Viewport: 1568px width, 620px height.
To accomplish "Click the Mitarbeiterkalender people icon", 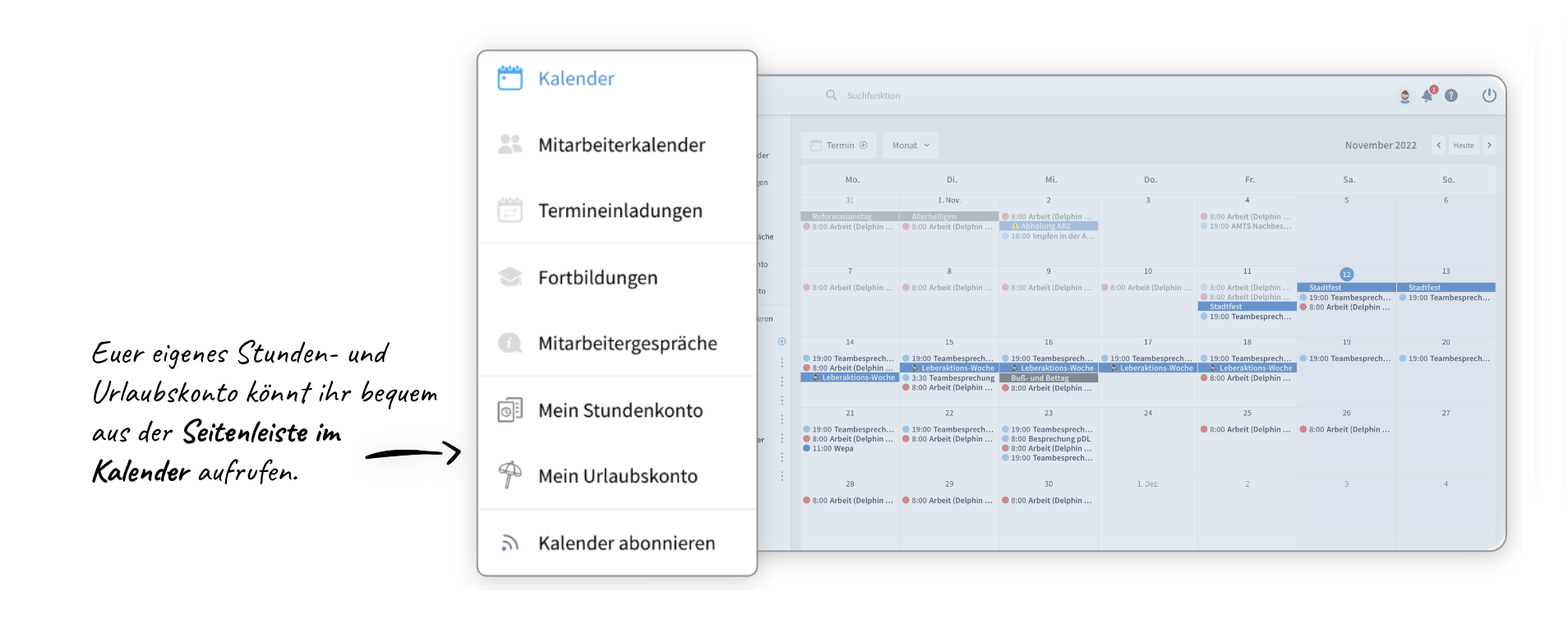I will (x=510, y=145).
